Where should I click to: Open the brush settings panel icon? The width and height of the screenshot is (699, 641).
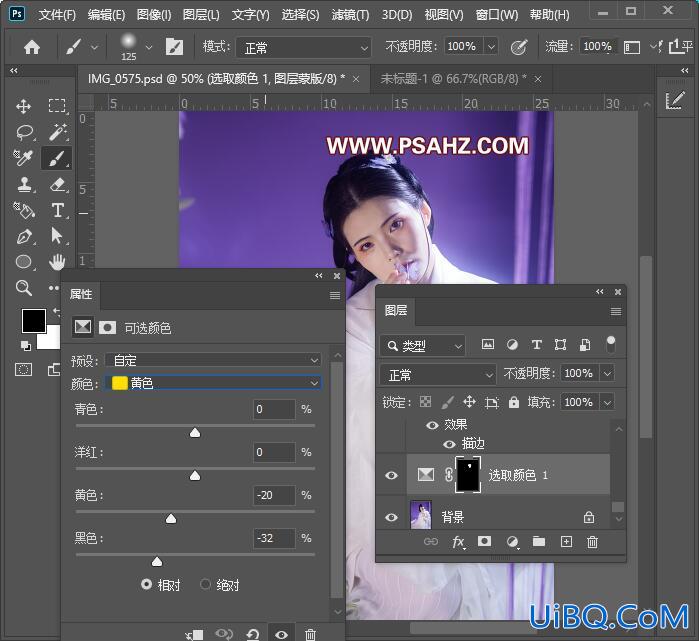coord(174,46)
